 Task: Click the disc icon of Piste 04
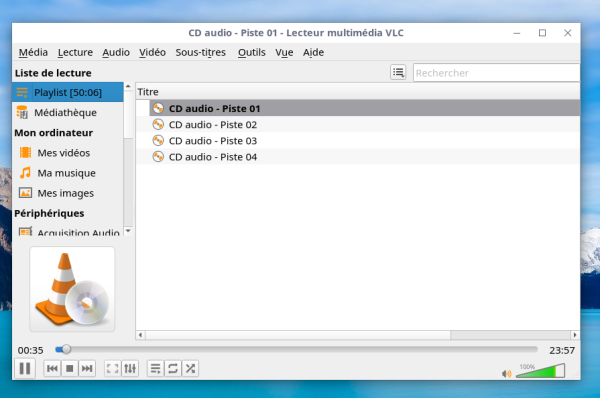[x=158, y=157]
